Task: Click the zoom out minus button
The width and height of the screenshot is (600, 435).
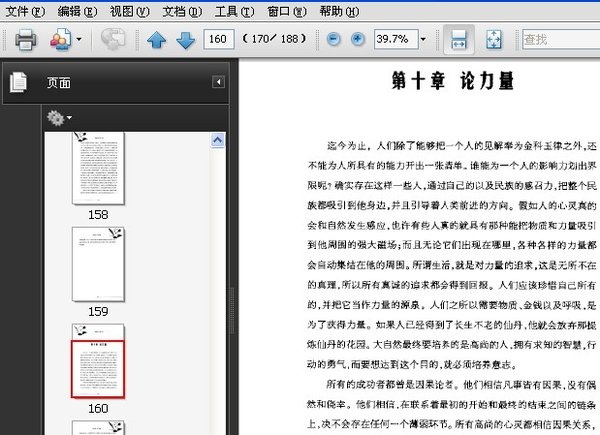Action: pos(335,39)
